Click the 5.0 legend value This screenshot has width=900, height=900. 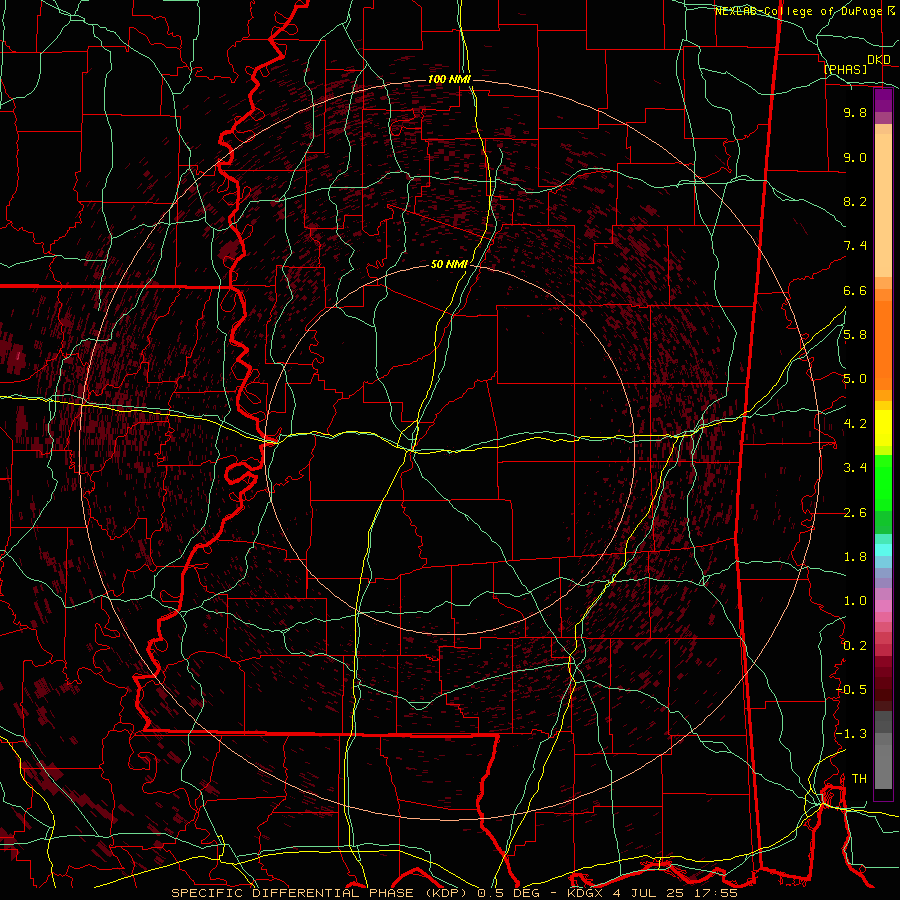[855, 379]
